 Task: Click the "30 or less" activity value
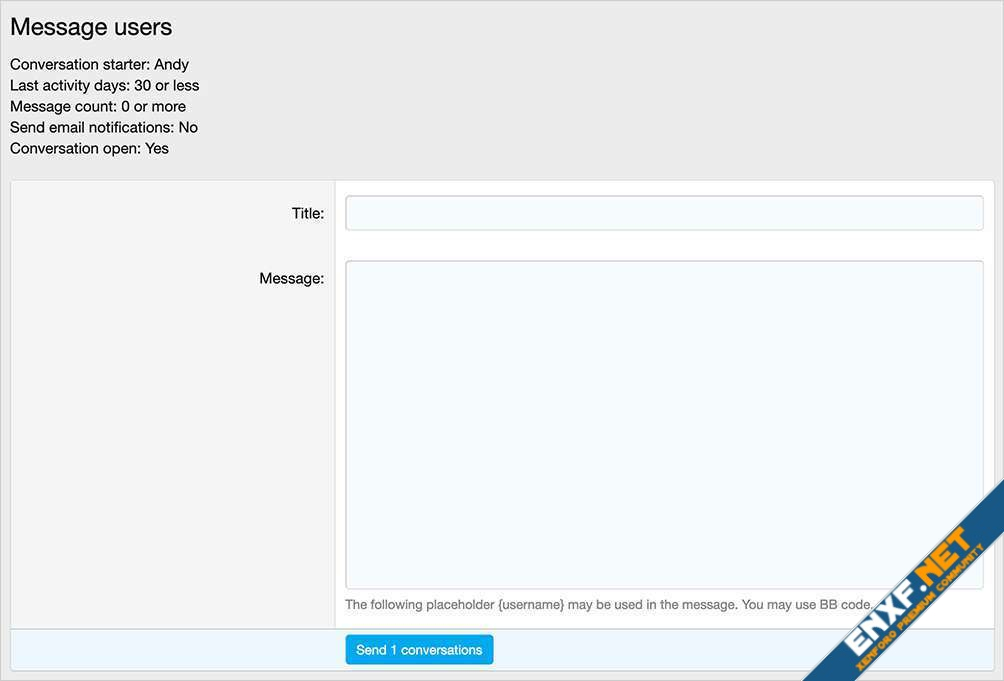click(x=166, y=85)
